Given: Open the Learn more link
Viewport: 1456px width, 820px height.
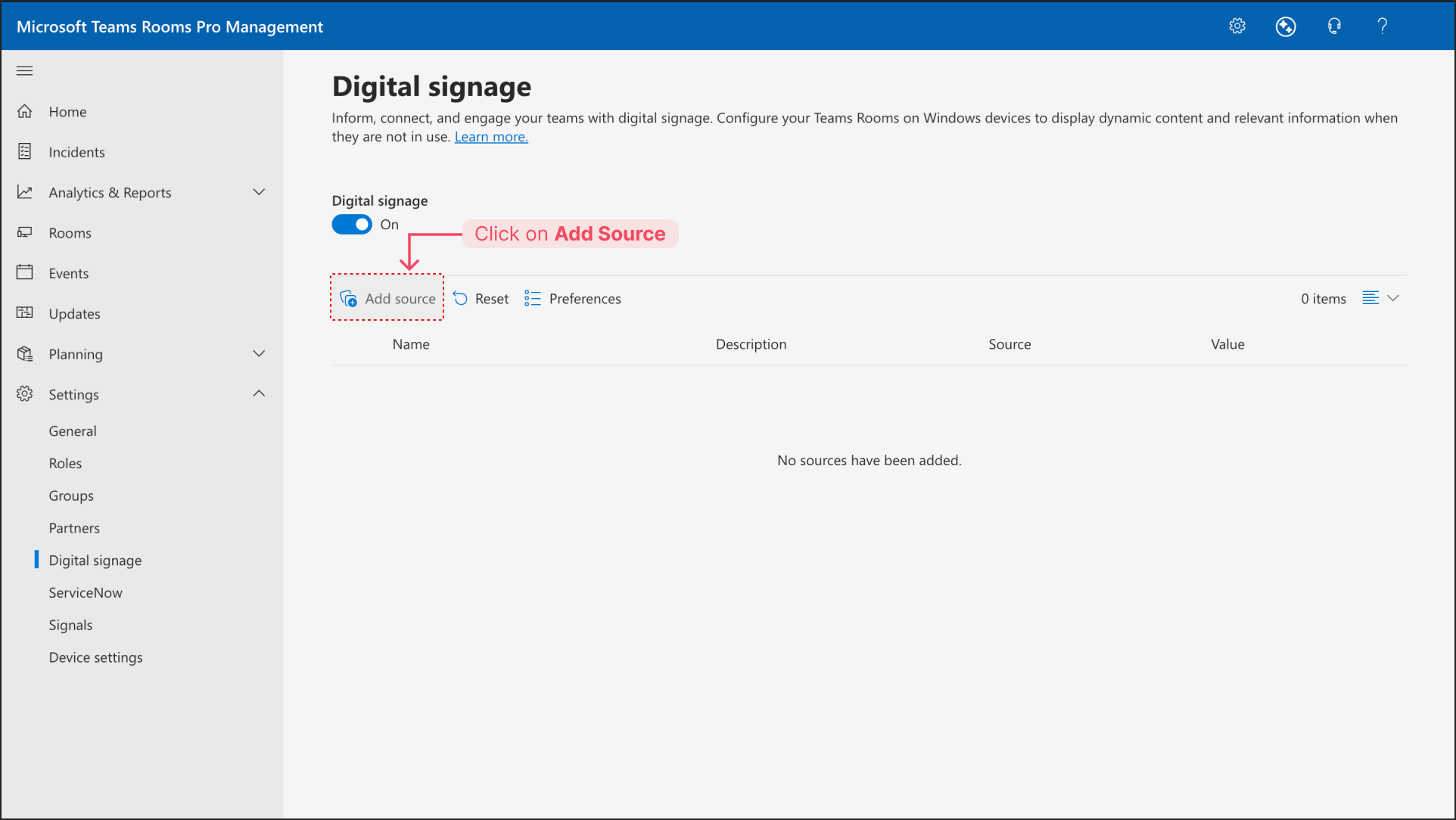Looking at the screenshot, I should coord(491,137).
